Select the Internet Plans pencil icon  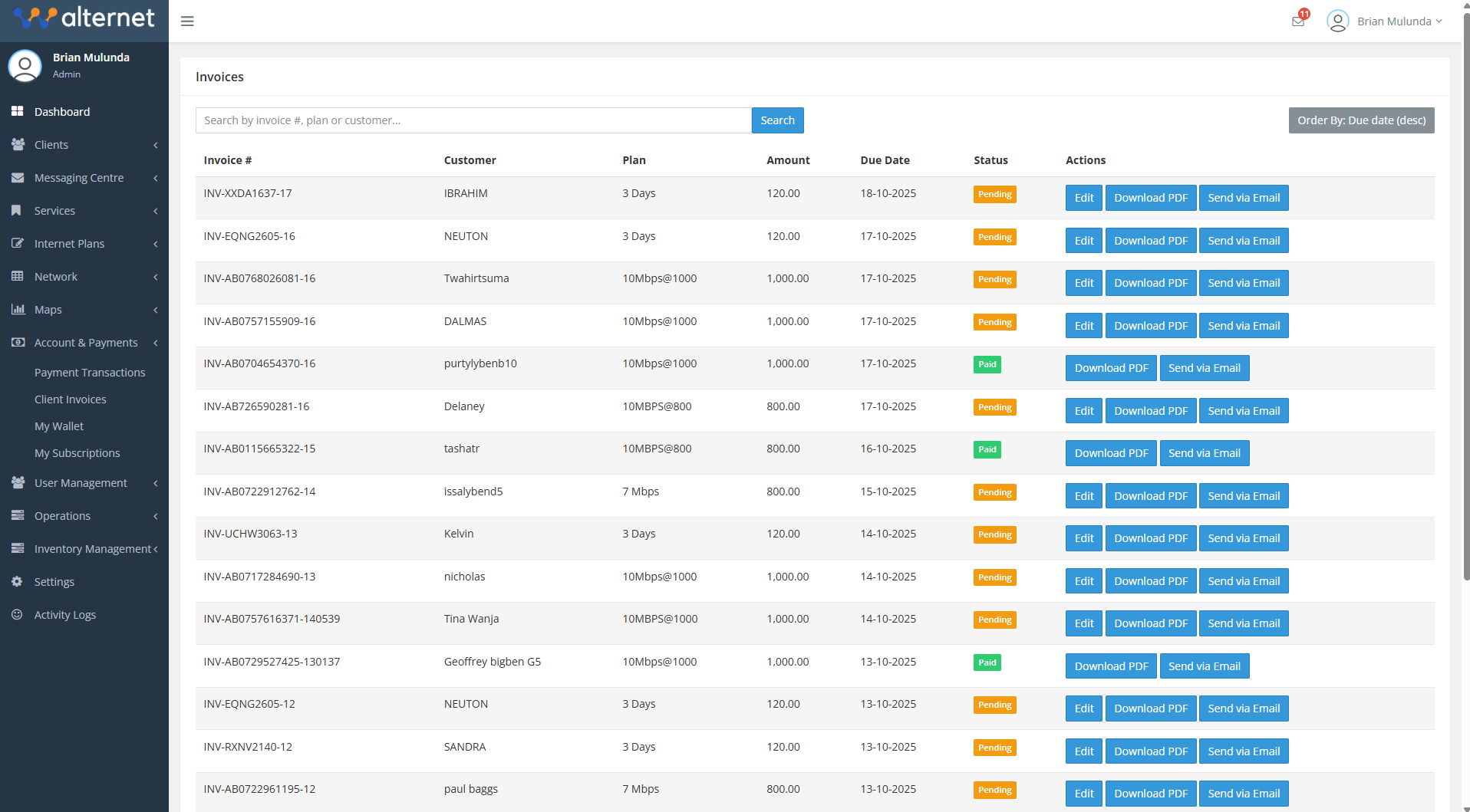point(18,244)
